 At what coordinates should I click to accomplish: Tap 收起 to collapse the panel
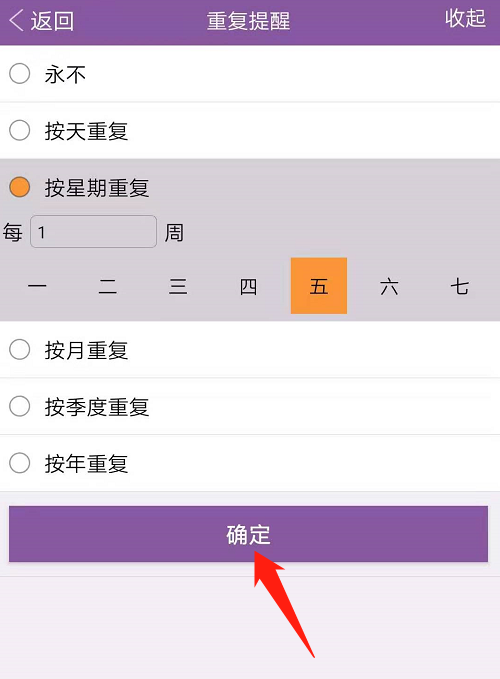465,19
